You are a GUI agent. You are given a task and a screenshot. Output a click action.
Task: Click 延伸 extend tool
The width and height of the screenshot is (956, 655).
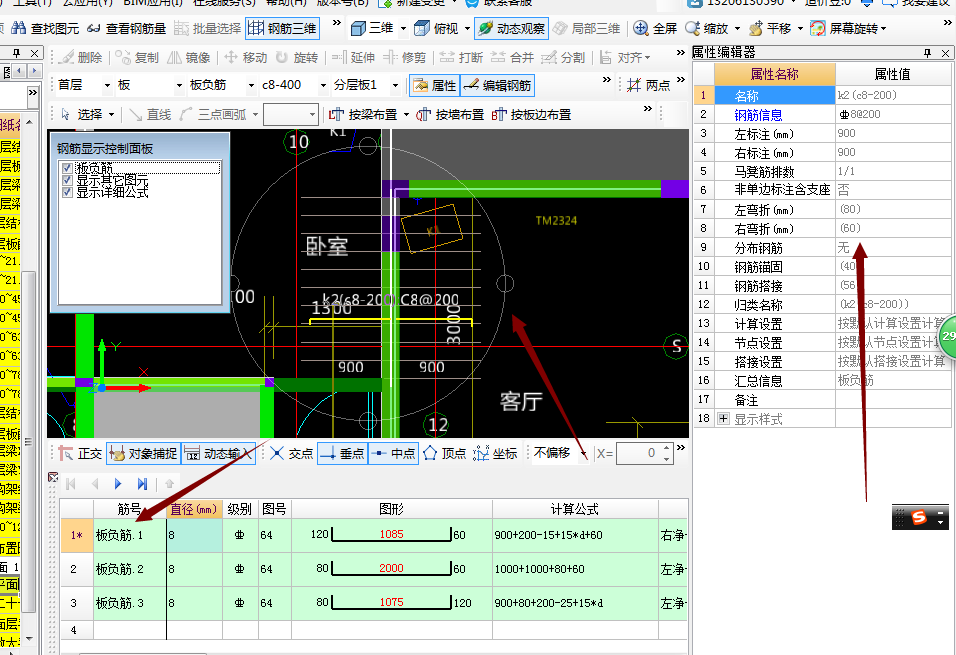(354, 57)
